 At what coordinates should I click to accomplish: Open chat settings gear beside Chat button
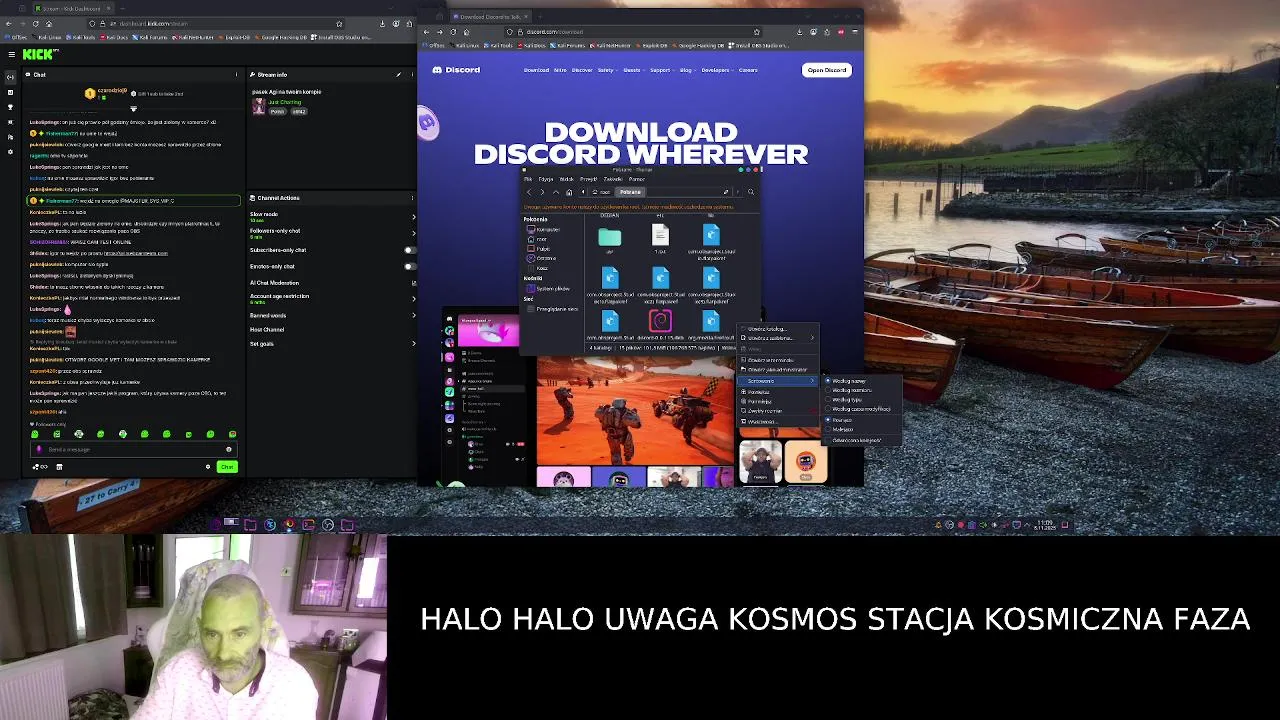point(208,467)
